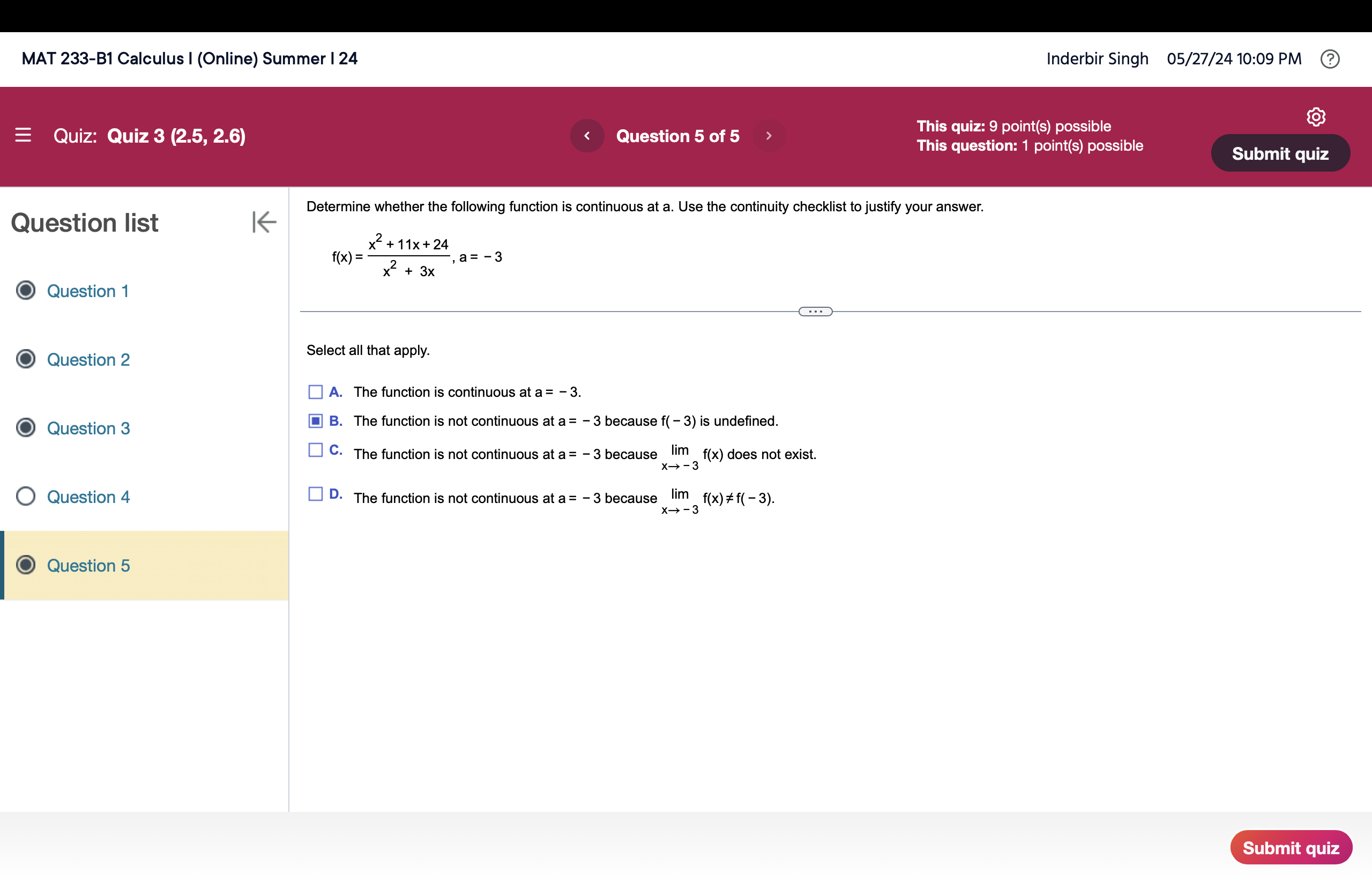The width and height of the screenshot is (1372, 888).
Task: Check option A continuous checkbox
Action: tap(315, 392)
